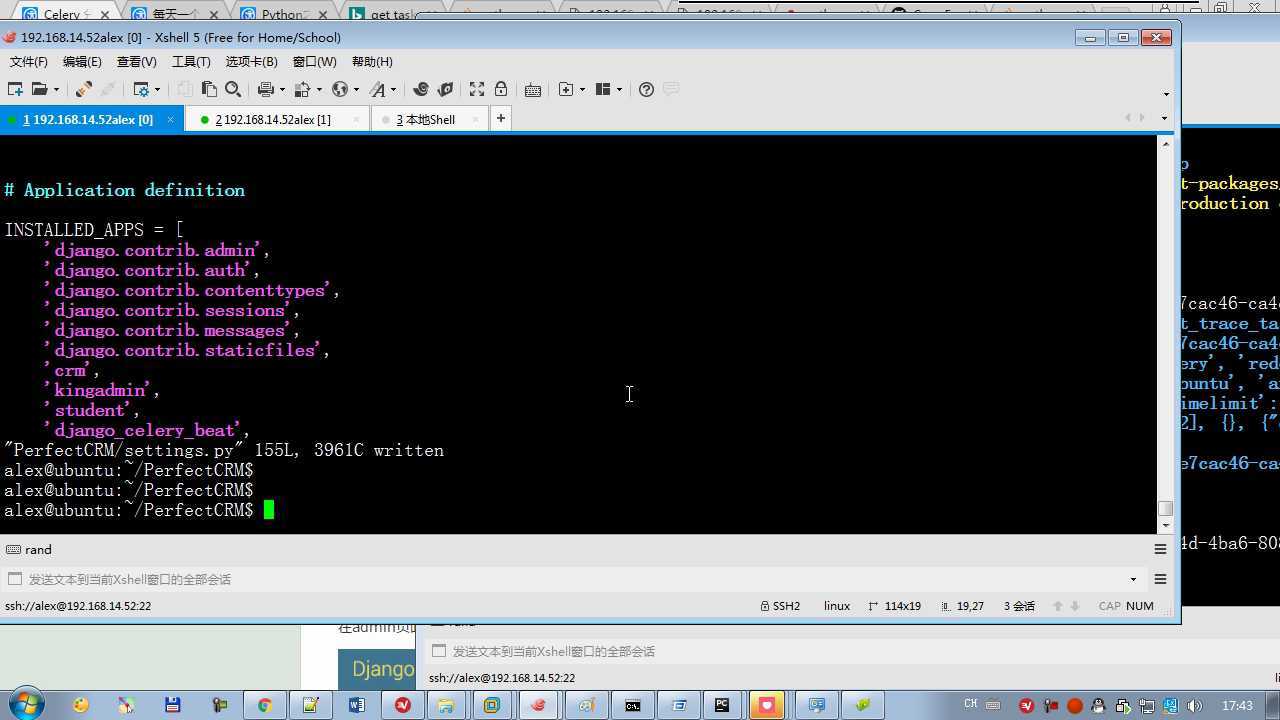Open compose bar hamburger menu beside rand
The width and height of the screenshot is (1280, 720).
(x=1161, y=549)
